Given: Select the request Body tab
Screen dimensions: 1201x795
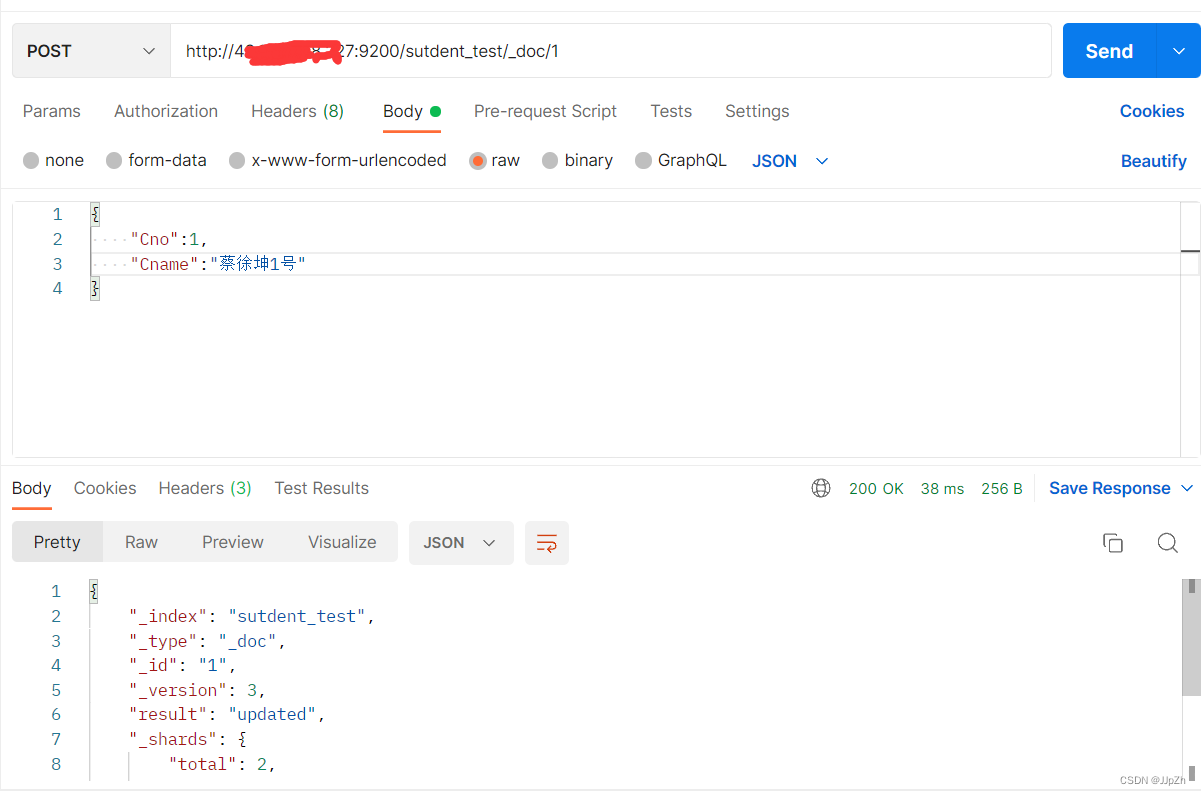Looking at the screenshot, I should [x=411, y=111].
